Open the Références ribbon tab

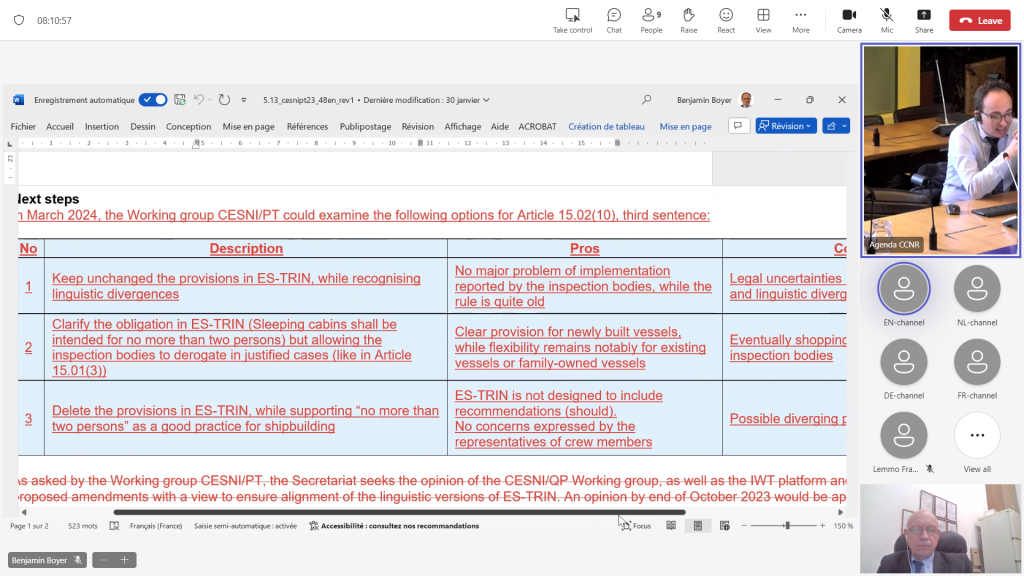[307, 127]
